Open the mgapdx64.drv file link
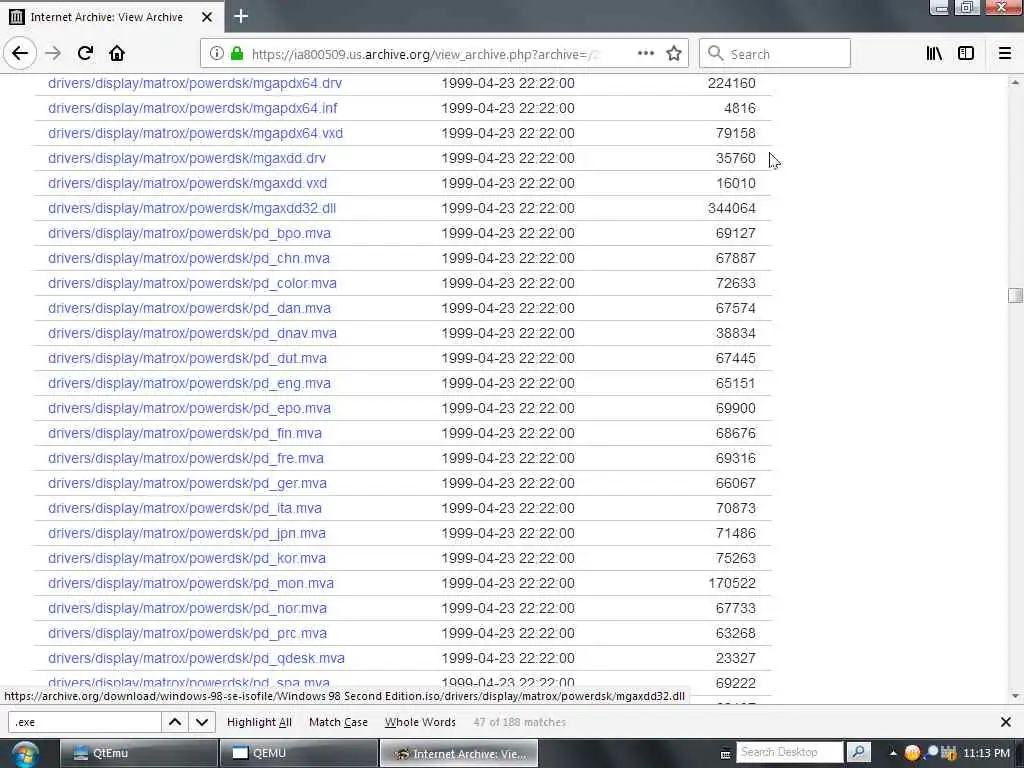This screenshot has height=768, width=1024. click(195, 83)
